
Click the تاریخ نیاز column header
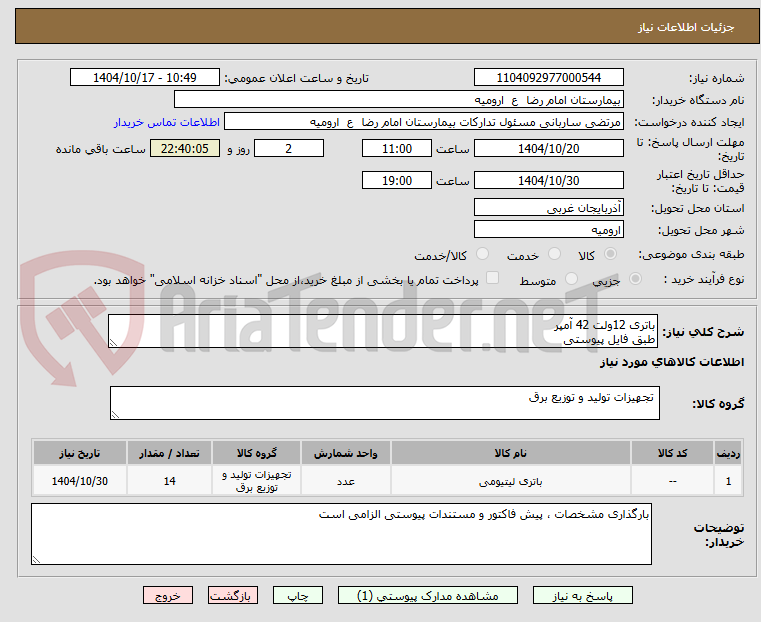click(80, 453)
